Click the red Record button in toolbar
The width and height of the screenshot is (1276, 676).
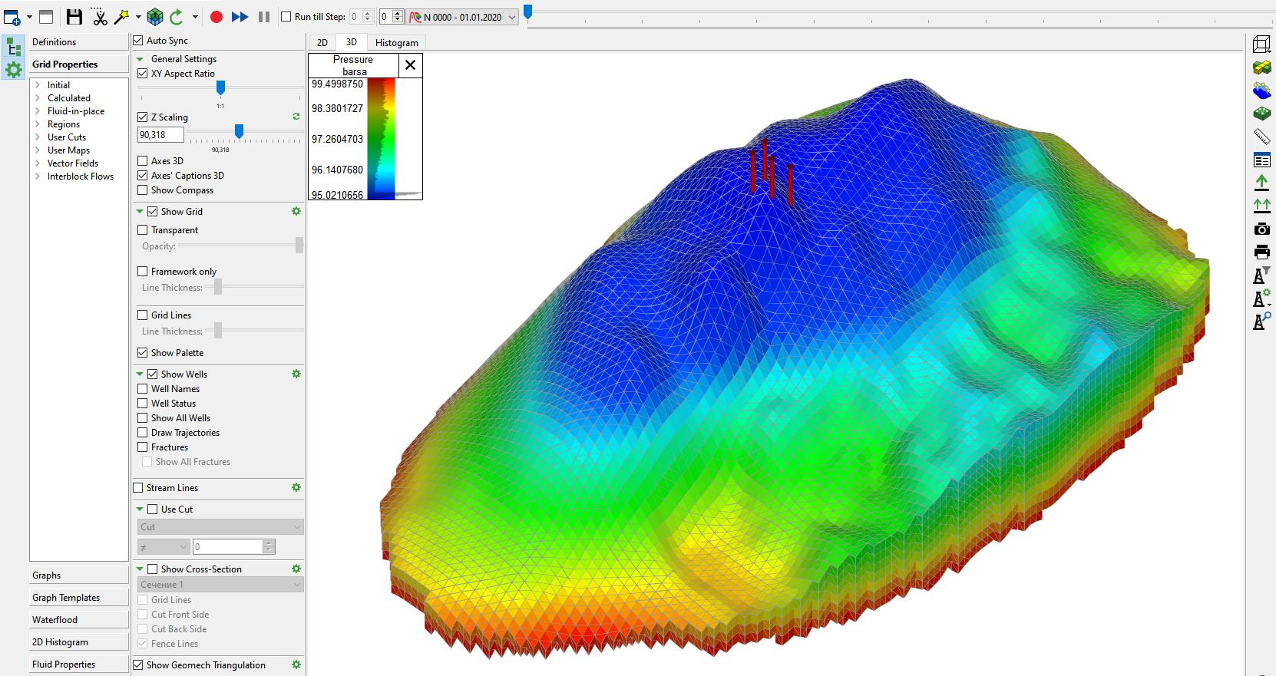(x=216, y=17)
